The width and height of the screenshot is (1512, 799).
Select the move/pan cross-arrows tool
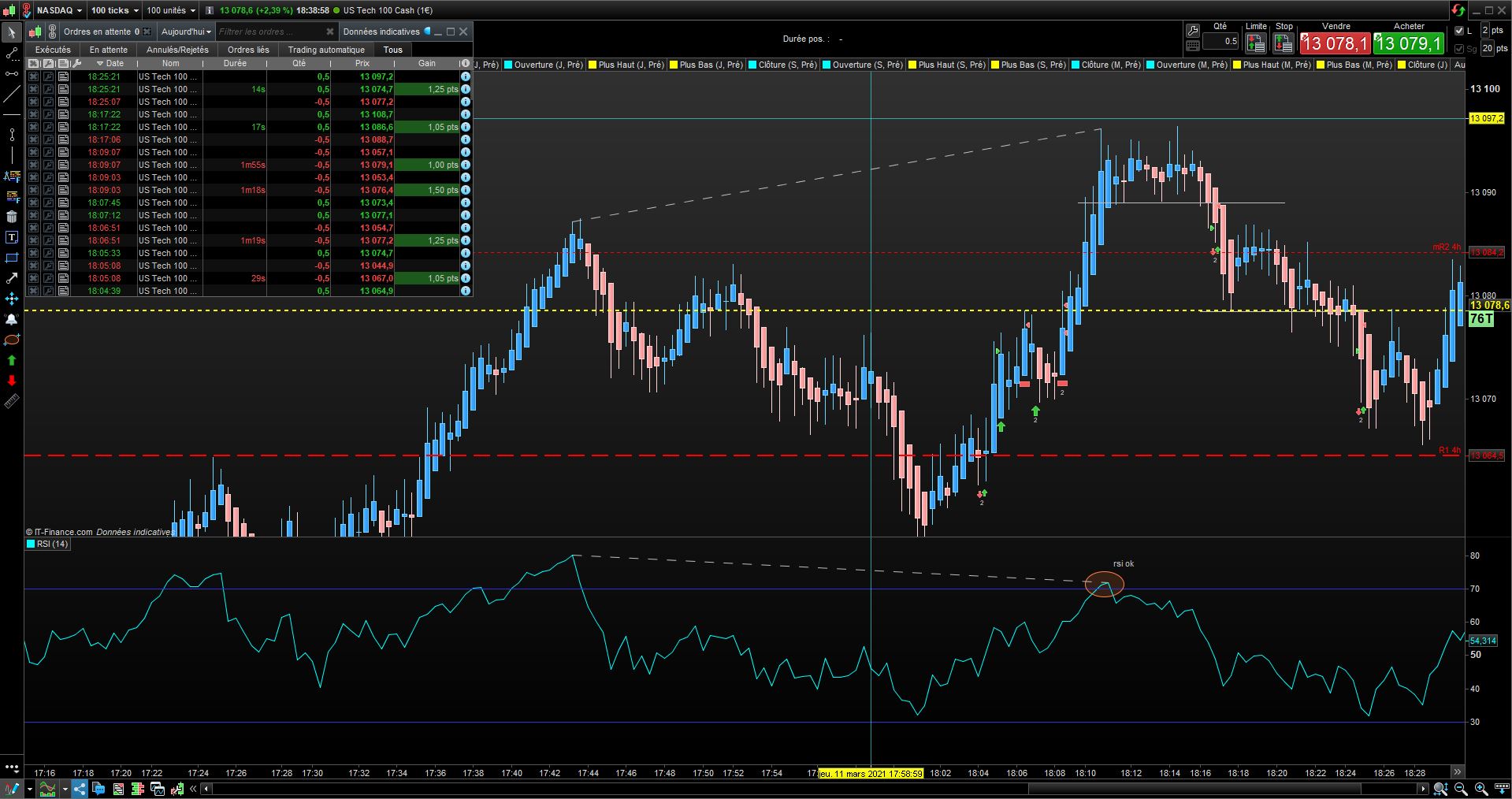click(x=12, y=299)
